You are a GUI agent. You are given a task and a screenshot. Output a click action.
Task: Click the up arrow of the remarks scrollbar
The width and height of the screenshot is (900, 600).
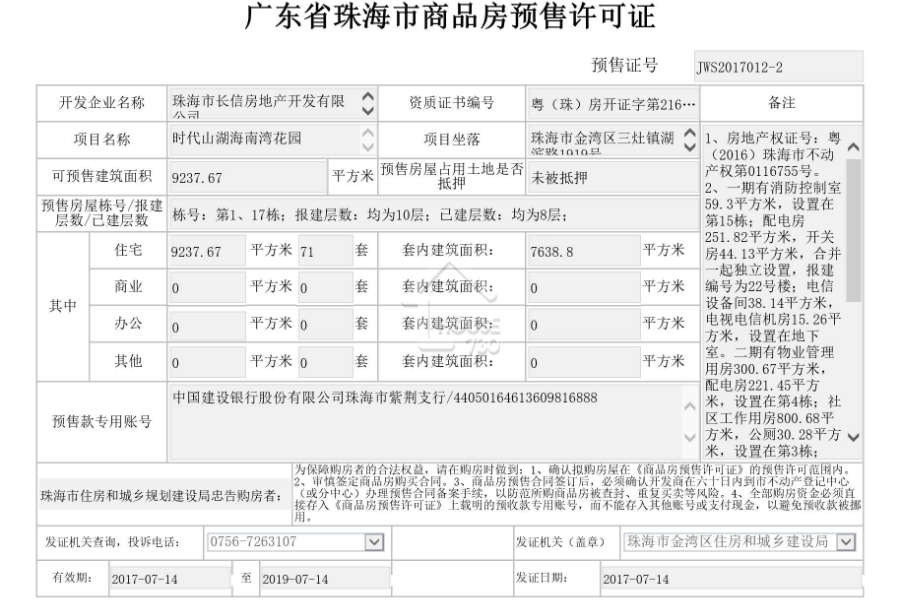click(x=854, y=147)
